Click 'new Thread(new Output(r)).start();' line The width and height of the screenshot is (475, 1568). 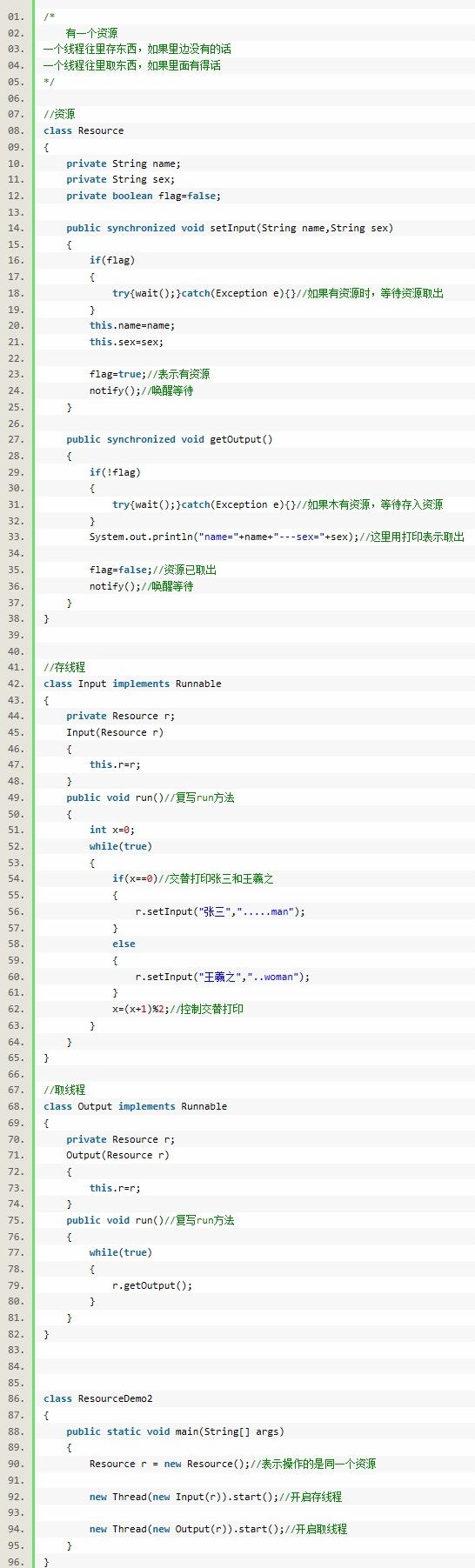click(218, 1529)
